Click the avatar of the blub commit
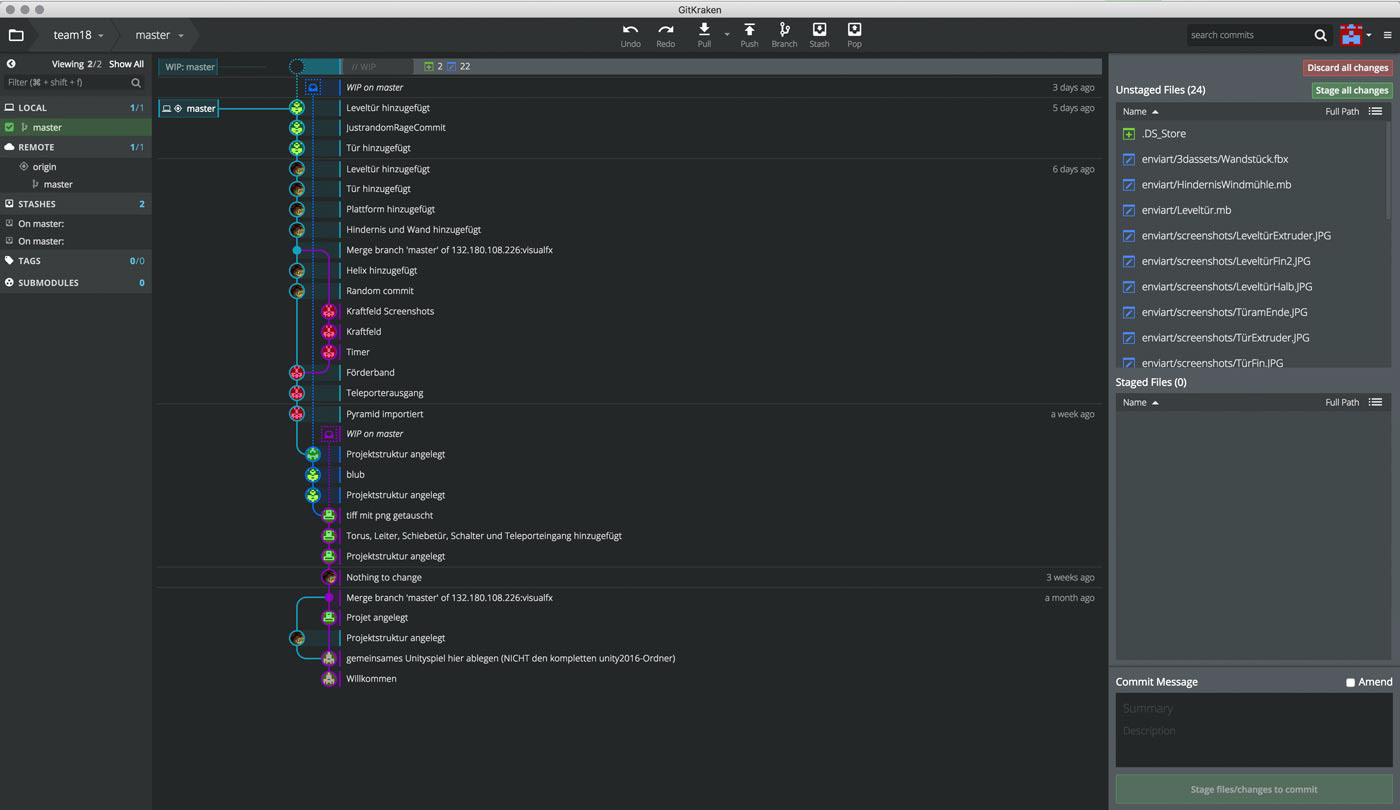Screen dimensions: 1400x810 [313, 475]
